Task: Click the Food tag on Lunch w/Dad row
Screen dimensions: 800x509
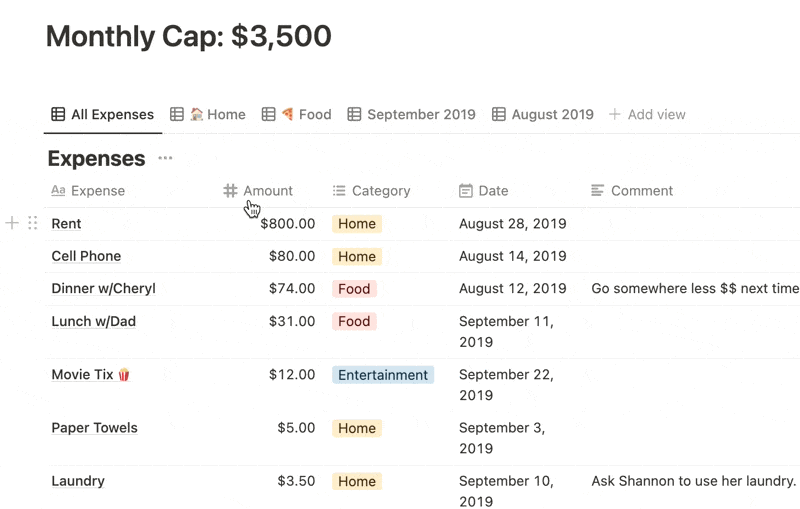Action: [354, 321]
